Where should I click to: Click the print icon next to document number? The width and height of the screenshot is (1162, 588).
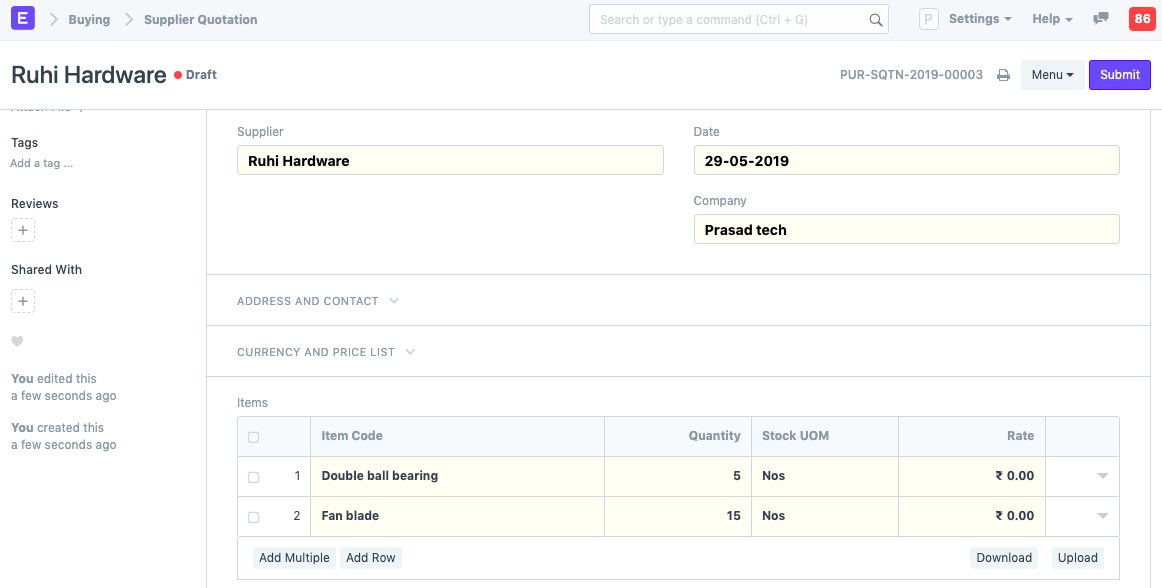(1003, 75)
